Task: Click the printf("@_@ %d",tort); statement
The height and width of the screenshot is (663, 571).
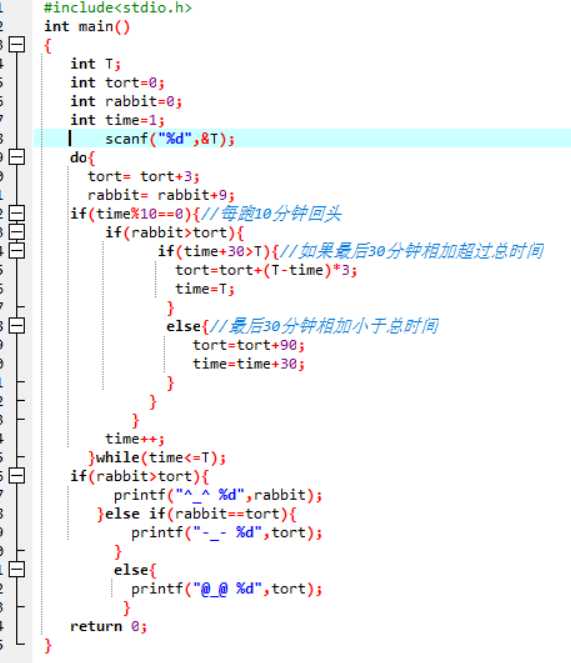Action: pyautogui.click(x=227, y=589)
